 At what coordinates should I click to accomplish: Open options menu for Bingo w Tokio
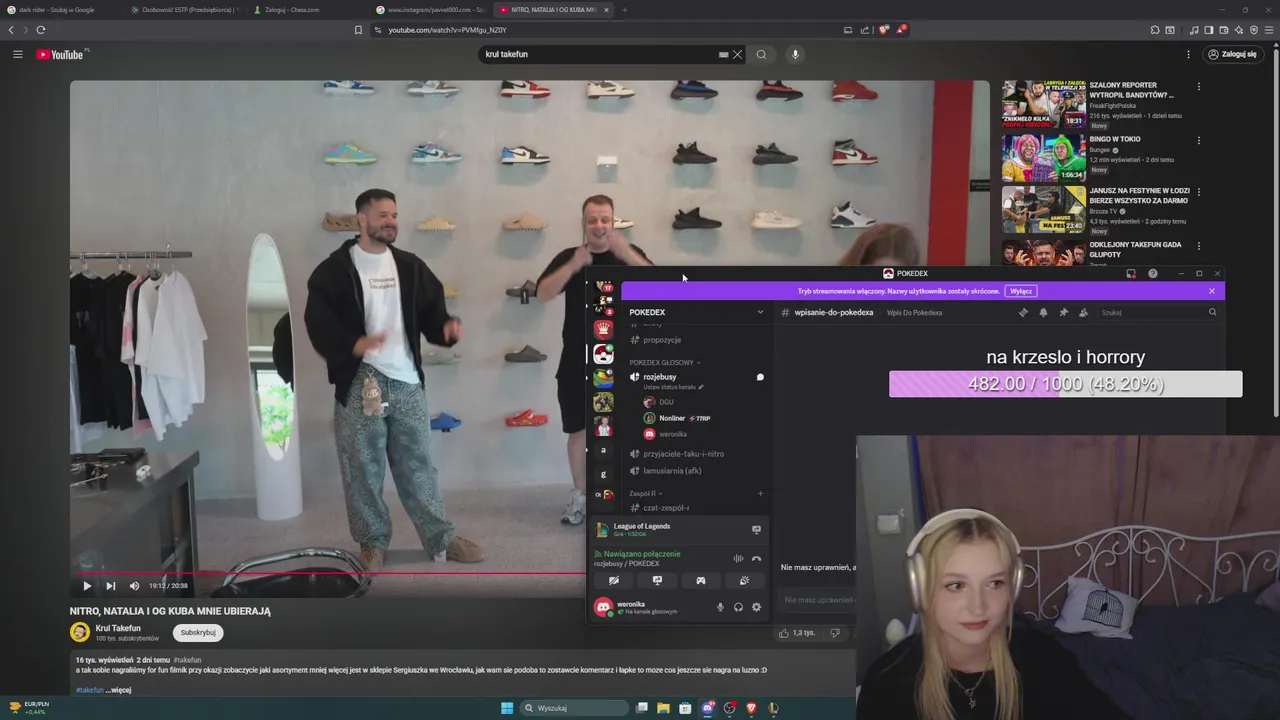coord(1199,140)
